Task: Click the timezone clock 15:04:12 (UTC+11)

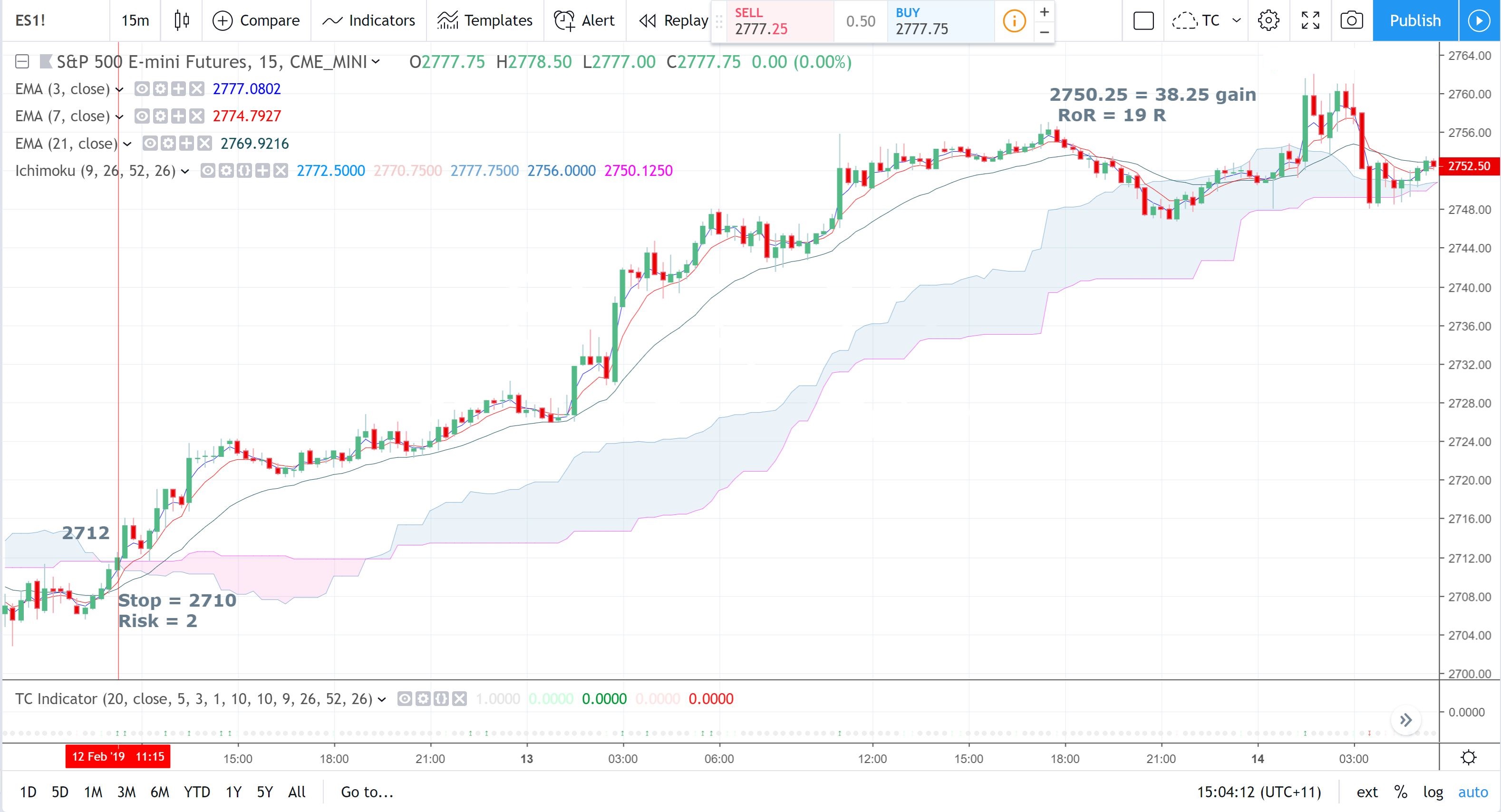Action: 1259,792
